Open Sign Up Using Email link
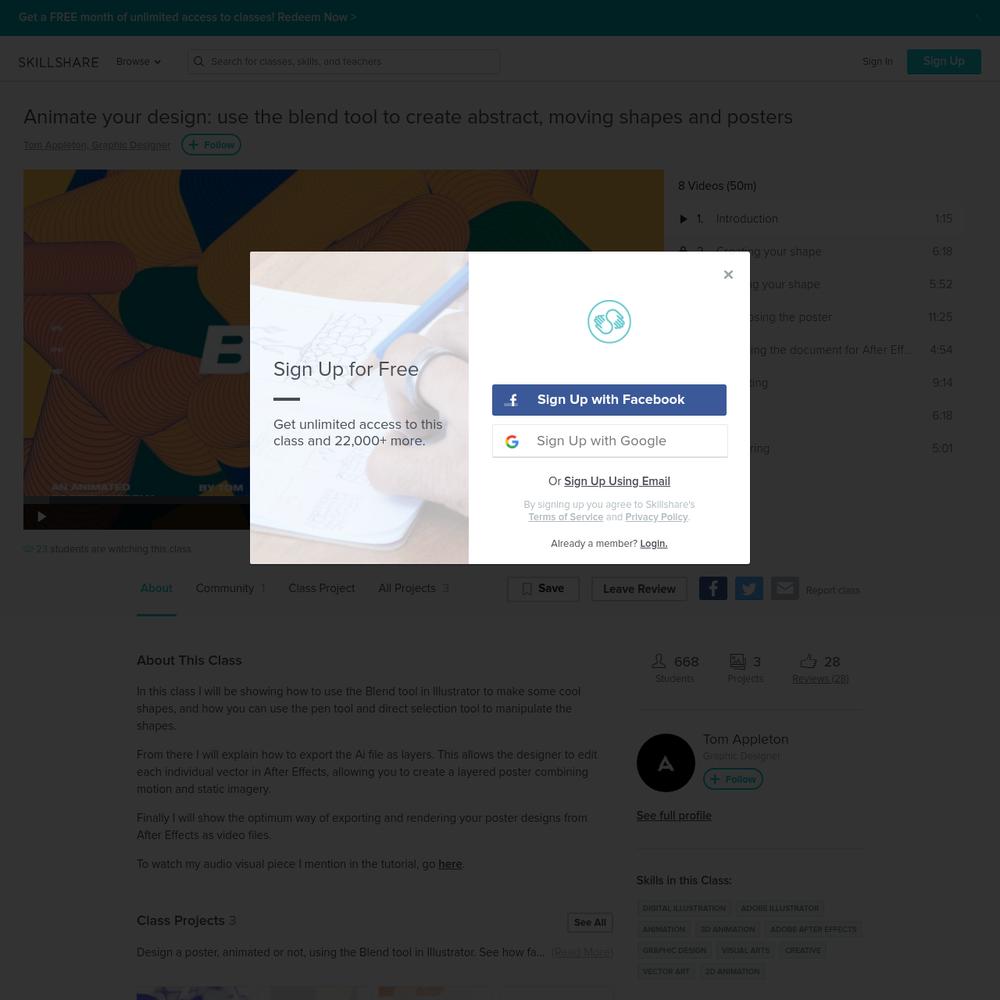The image size is (1000, 1000). click(617, 481)
